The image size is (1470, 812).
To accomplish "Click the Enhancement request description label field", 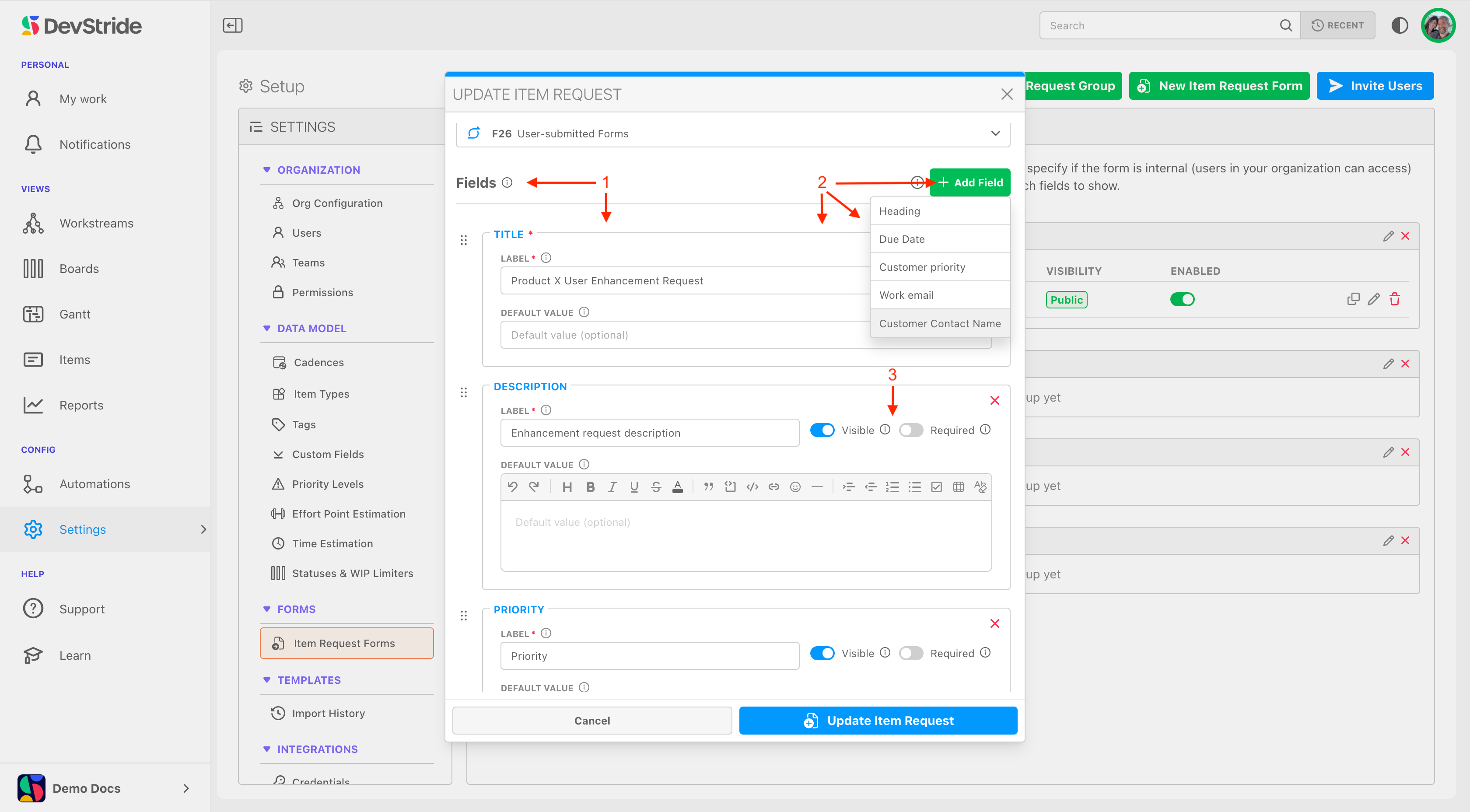I will (x=649, y=433).
